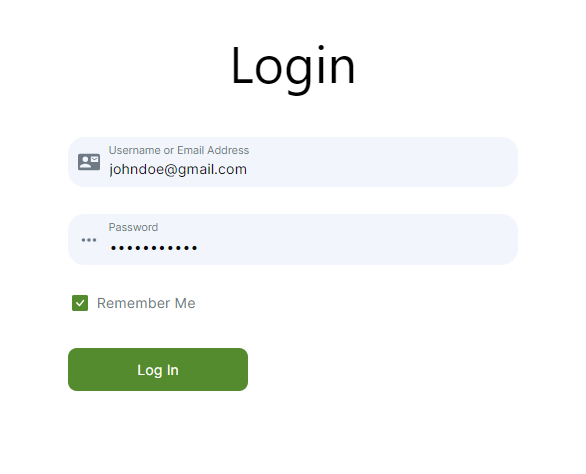Place cursor after gmail.com in email field
The image size is (586, 474).
click(248, 169)
